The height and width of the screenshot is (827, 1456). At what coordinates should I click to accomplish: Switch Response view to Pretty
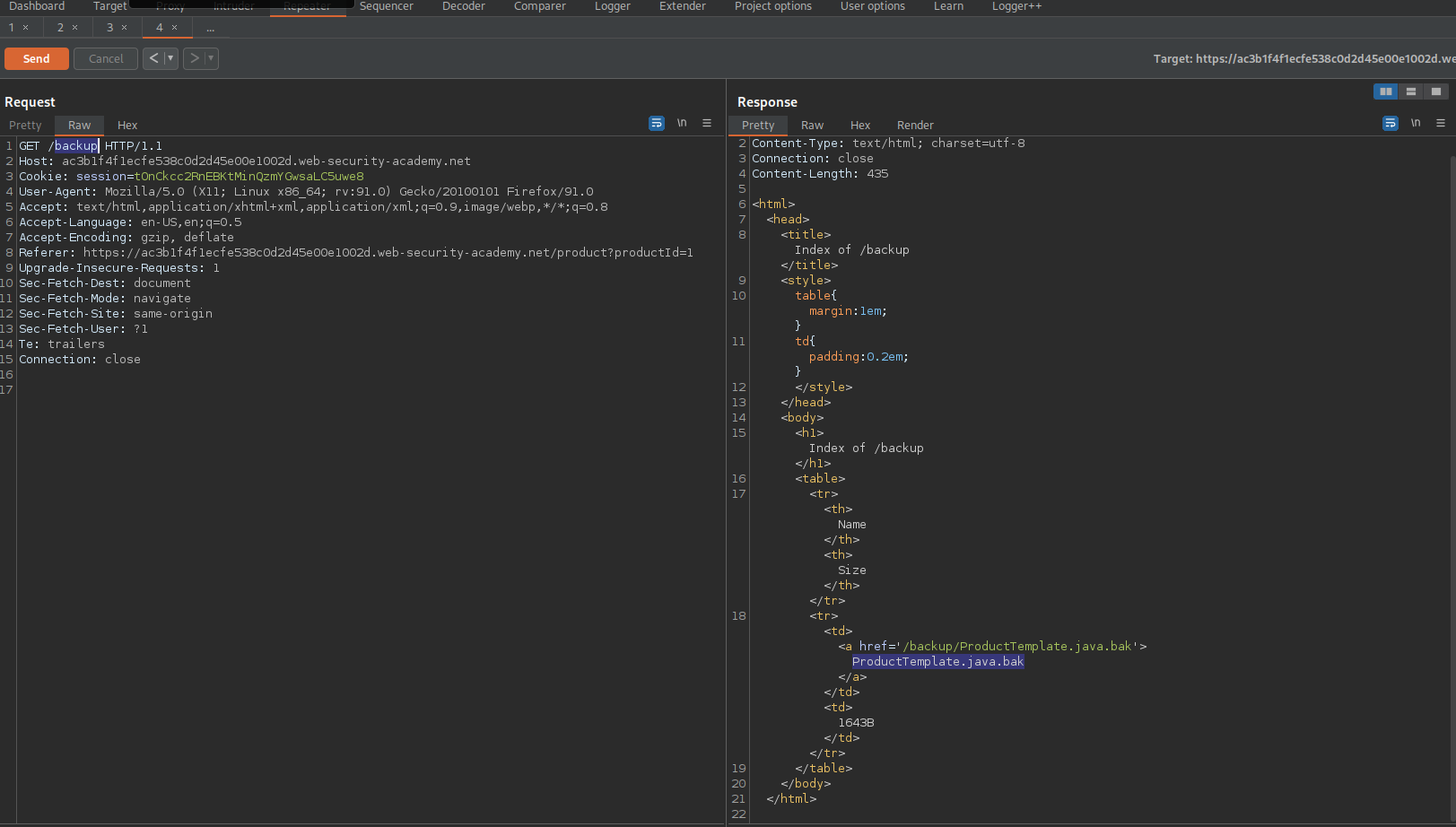(x=758, y=126)
